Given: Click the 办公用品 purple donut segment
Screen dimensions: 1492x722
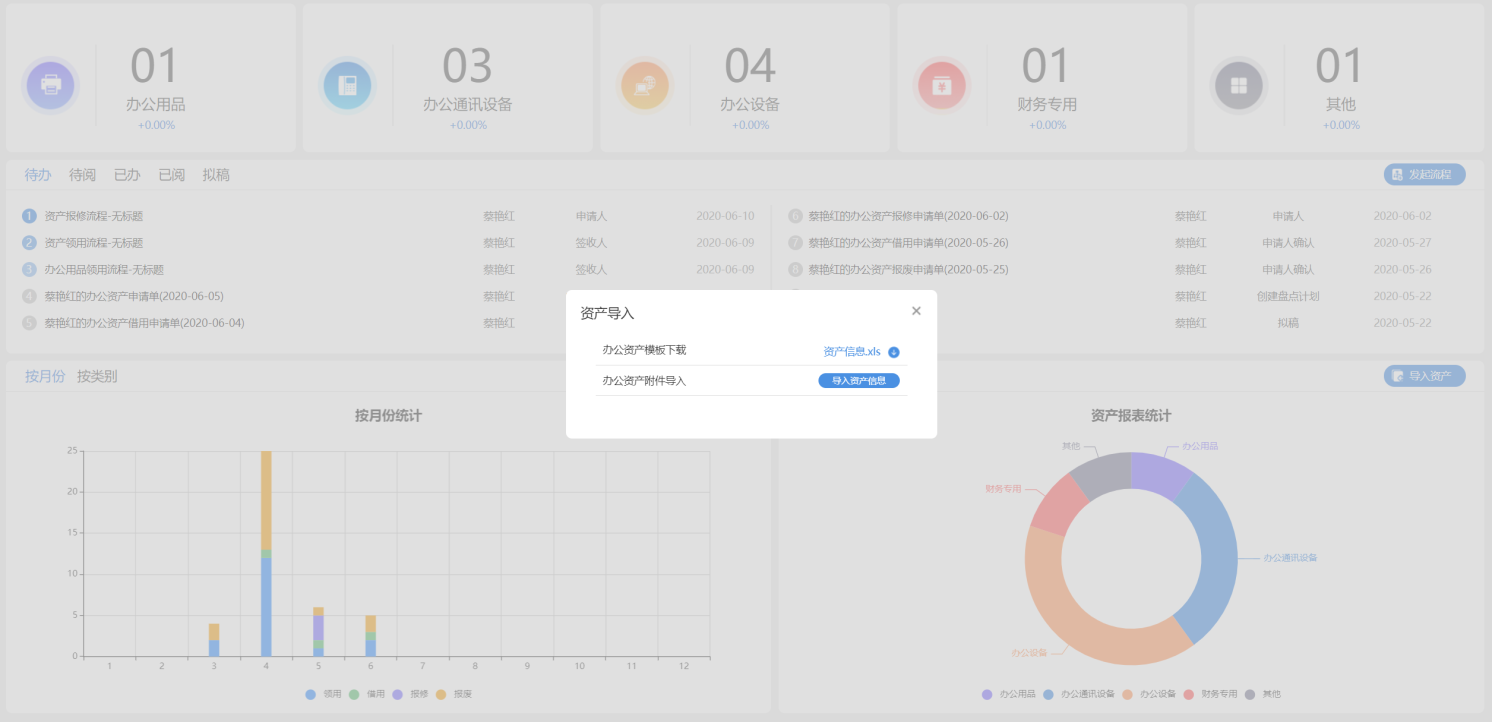Looking at the screenshot, I should [x=1160, y=474].
